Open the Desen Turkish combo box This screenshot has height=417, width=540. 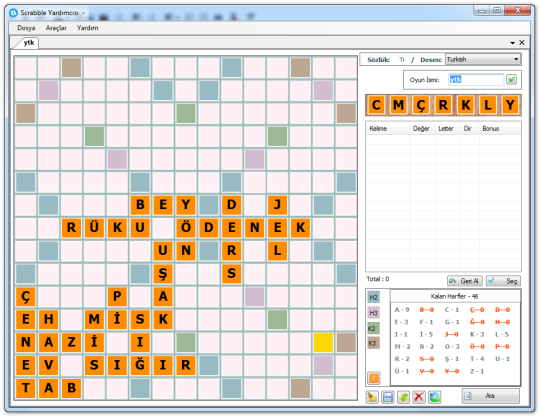(483, 59)
